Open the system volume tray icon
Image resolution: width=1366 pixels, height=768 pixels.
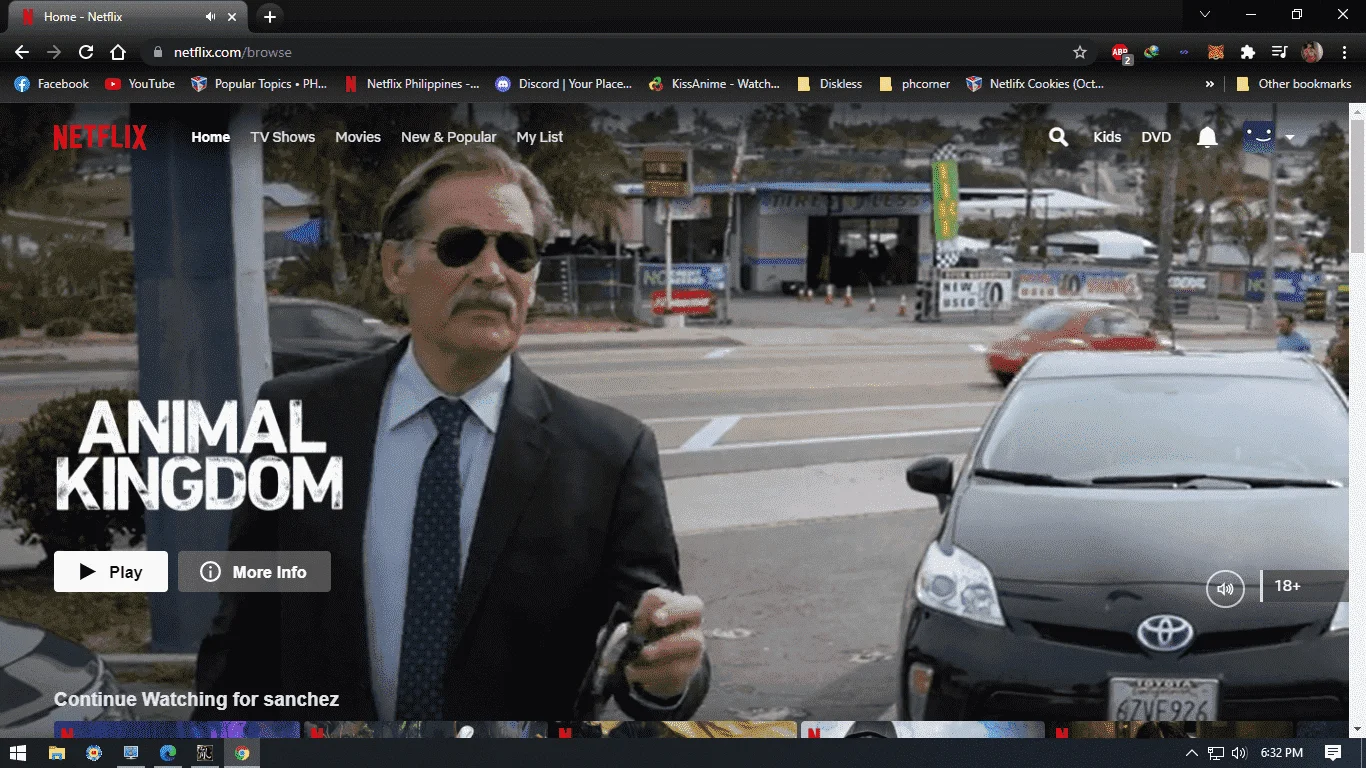point(1240,753)
